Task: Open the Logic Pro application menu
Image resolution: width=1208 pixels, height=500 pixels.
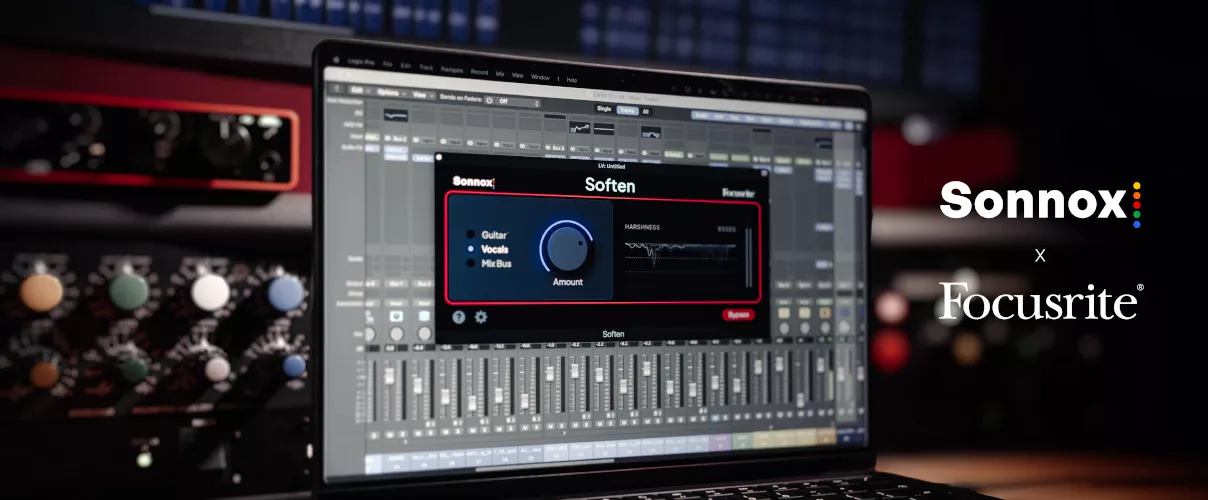Action: click(361, 62)
